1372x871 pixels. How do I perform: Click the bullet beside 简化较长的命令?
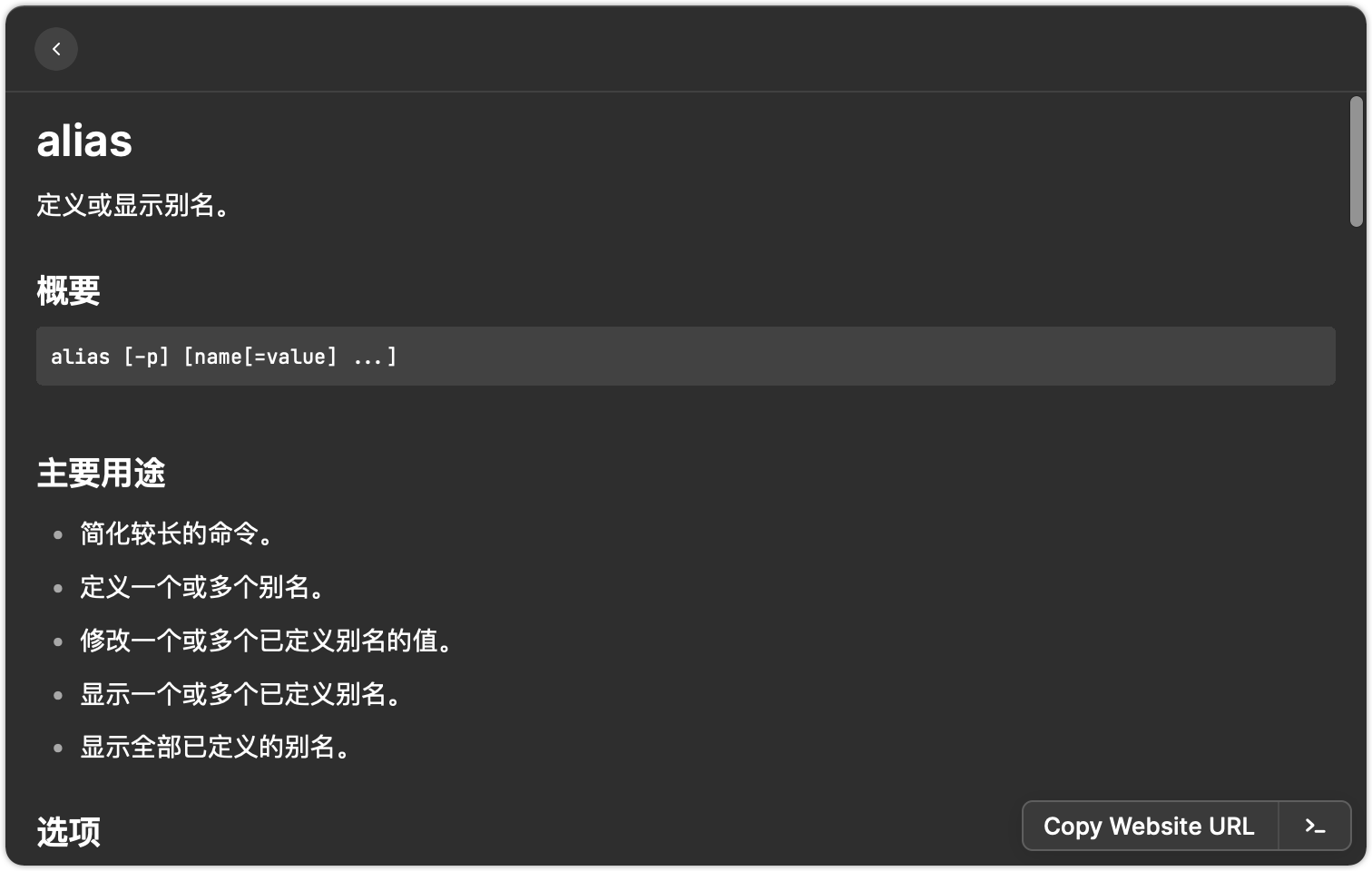pyautogui.click(x=58, y=534)
